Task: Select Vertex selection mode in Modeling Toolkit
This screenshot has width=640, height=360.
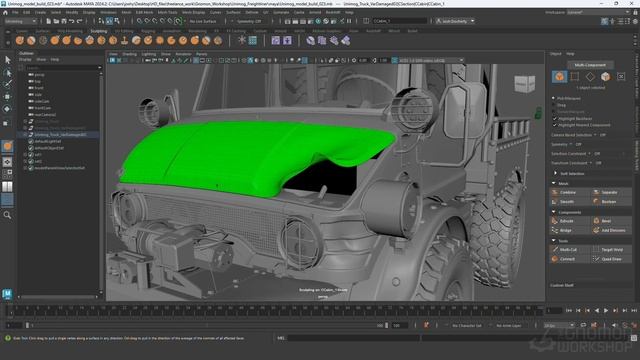Action: [x=575, y=76]
